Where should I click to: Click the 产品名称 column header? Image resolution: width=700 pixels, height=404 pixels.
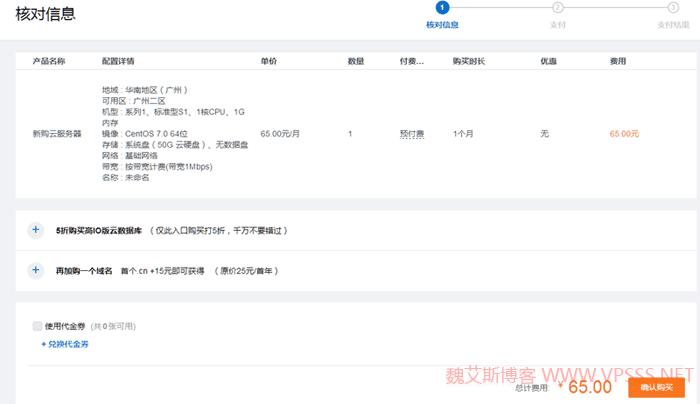(49, 61)
